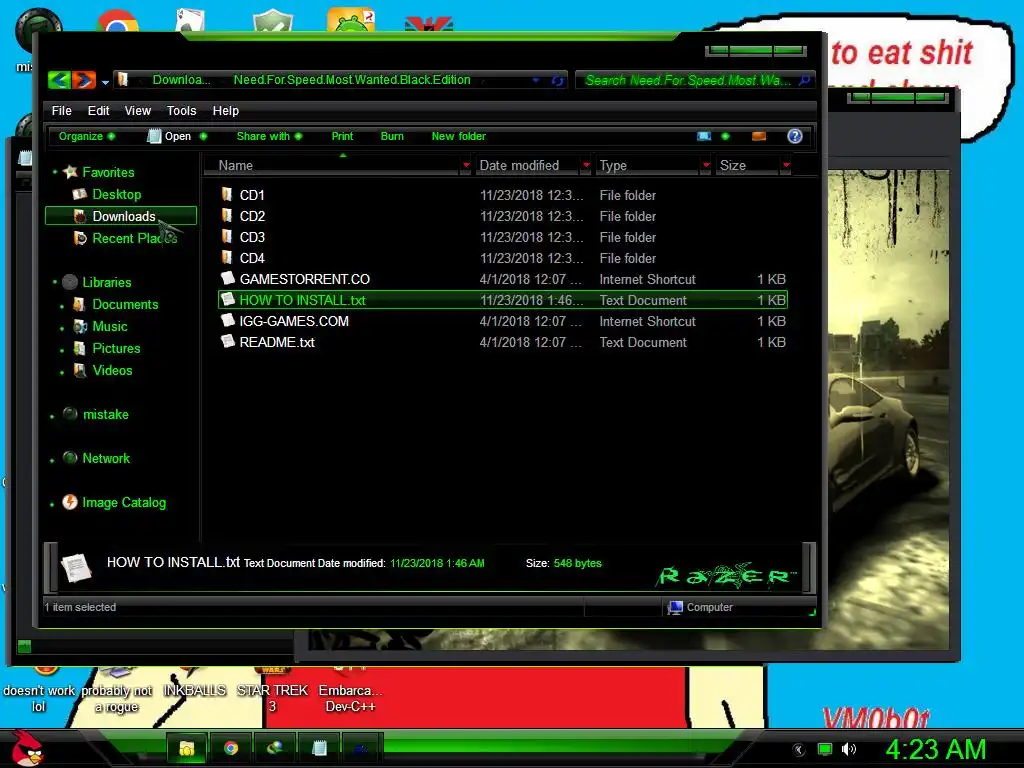The height and width of the screenshot is (768, 1024).
Task: Collapse the Favorites group
Action: coord(55,172)
